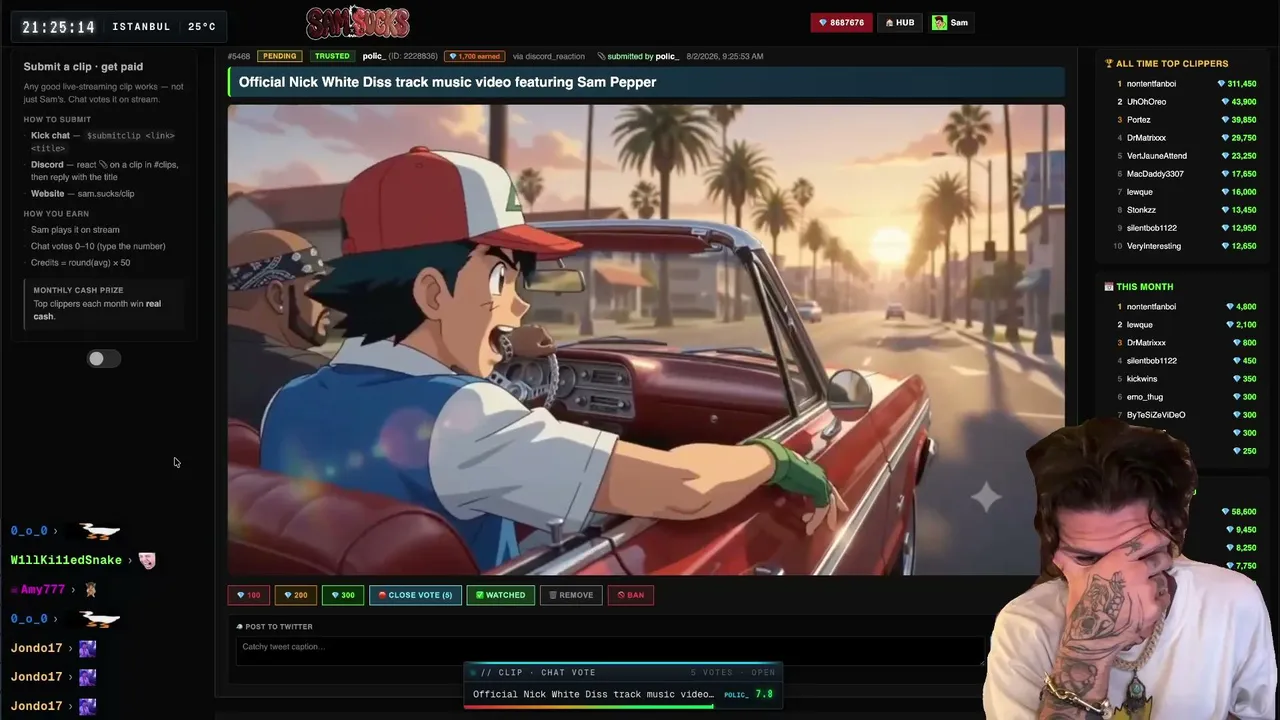Viewport: 1280px width, 720px height.
Task: Click chat user W1llKi11edSnake
Action: (x=66, y=560)
